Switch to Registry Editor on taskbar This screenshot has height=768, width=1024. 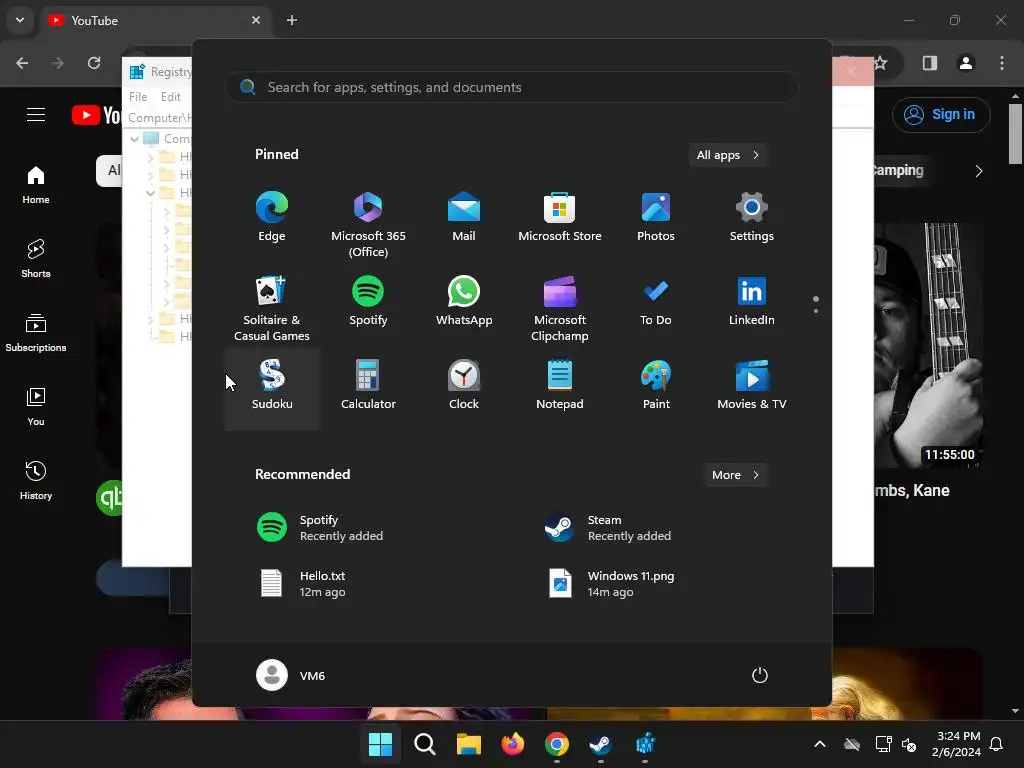(x=645, y=744)
